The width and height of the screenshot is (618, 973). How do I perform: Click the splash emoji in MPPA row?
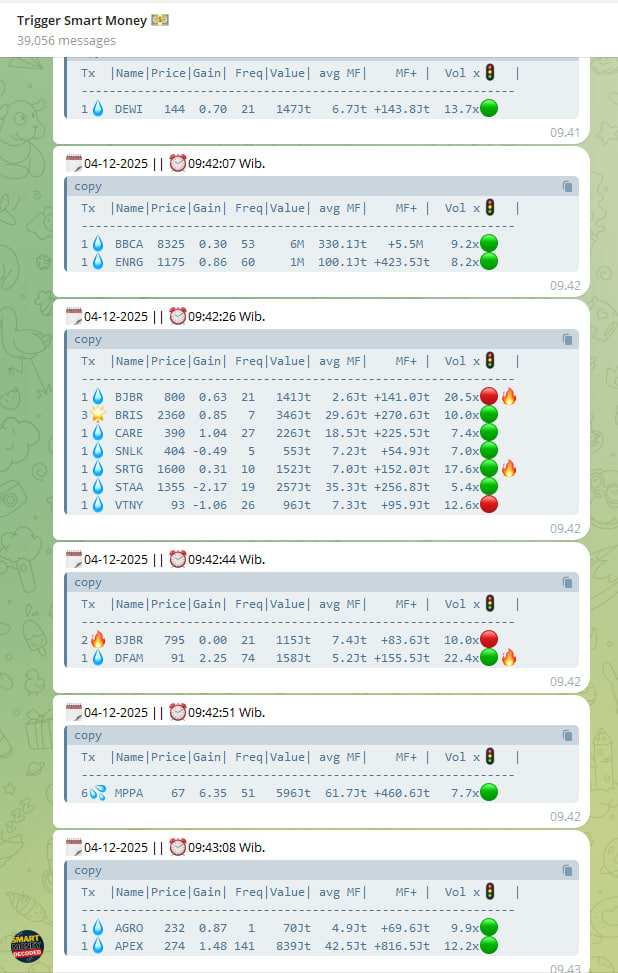coord(98,792)
